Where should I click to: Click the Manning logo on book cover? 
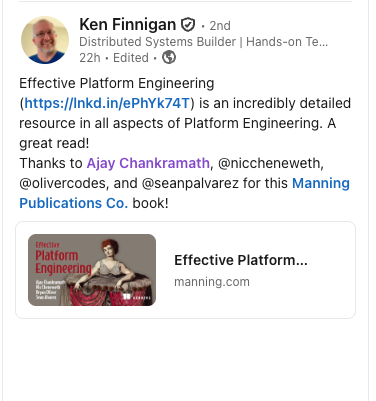click(x=137, y=297)
